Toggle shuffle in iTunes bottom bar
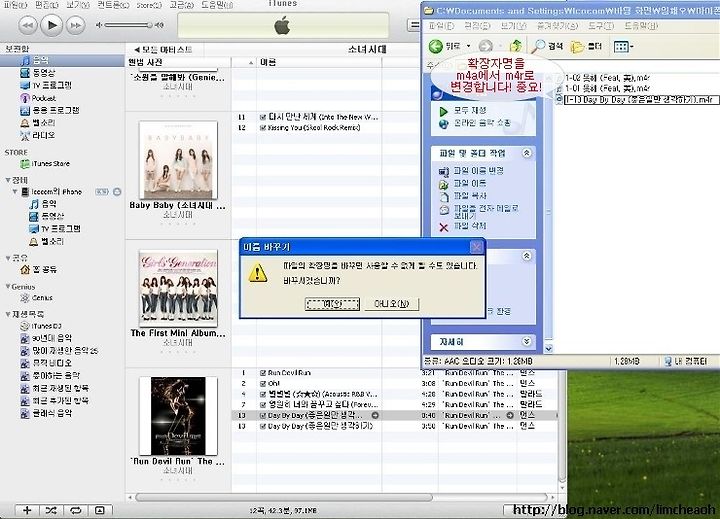This screenshot has height=519, width=720. 51,510
